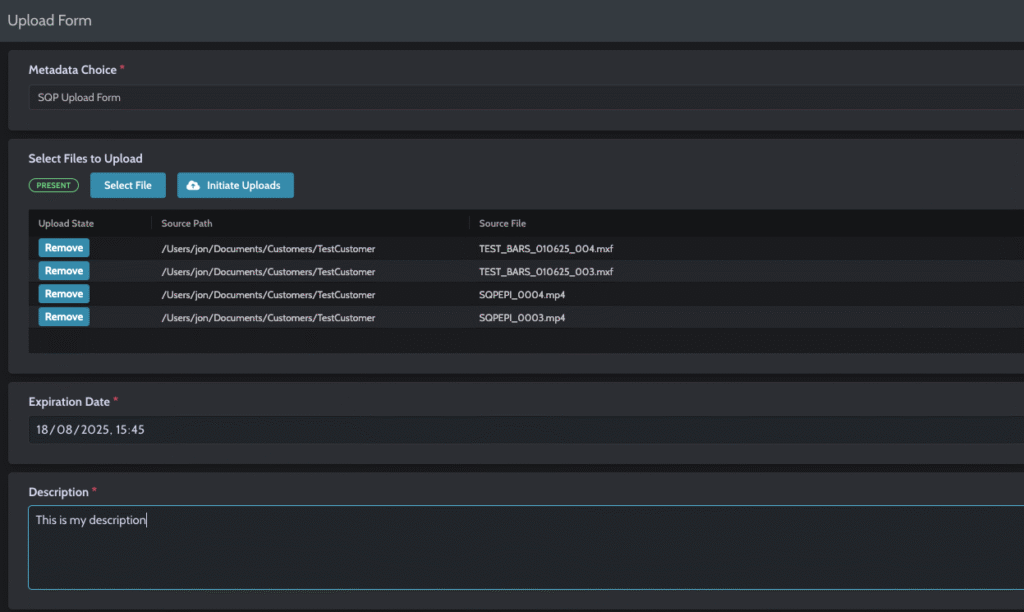Remove SQPEPI_0004.mp4 from upload list

pos(63,294)
